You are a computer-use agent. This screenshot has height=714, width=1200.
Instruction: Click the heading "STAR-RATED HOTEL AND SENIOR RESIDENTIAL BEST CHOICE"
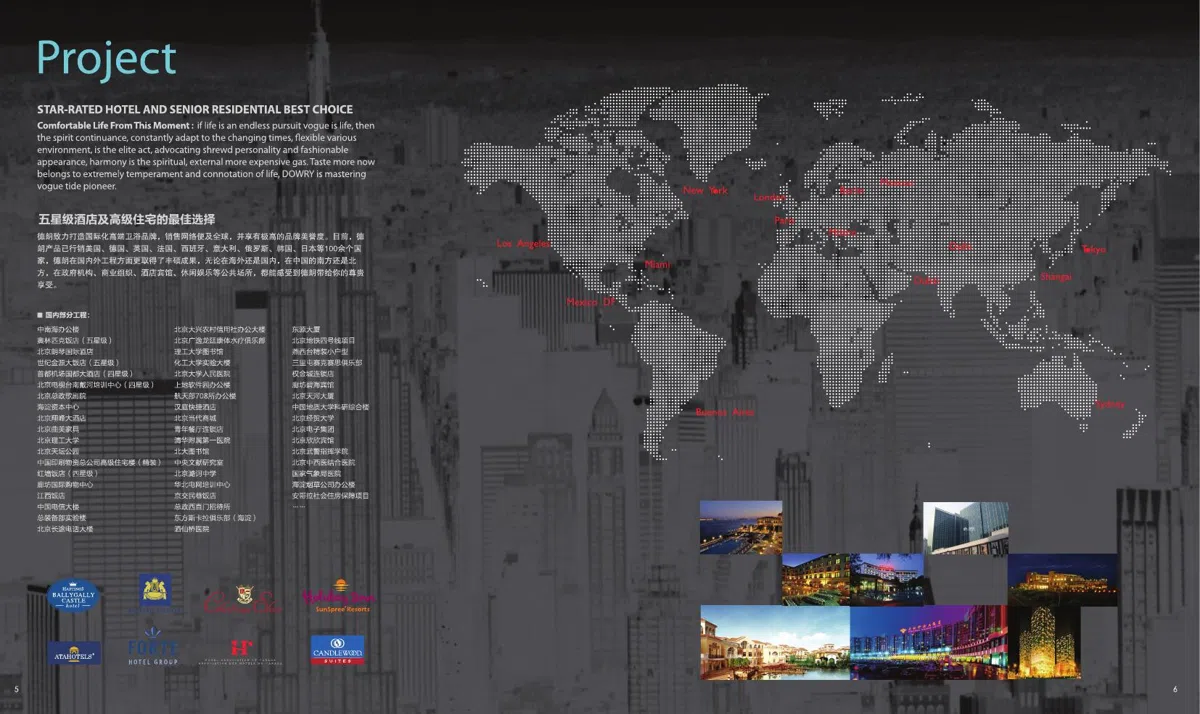(x=195, y=109)
